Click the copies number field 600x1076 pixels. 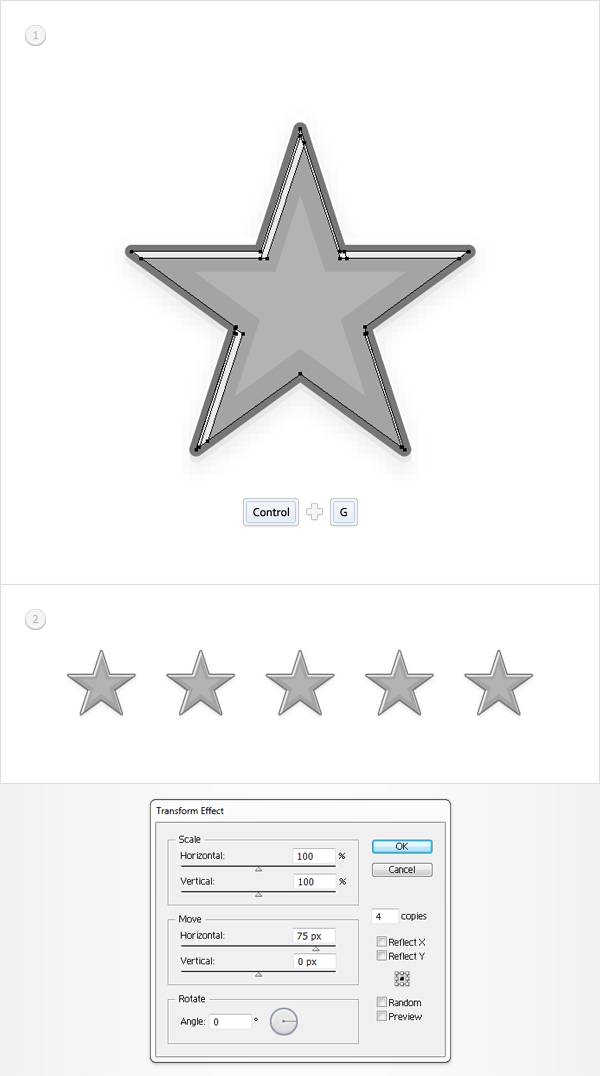[385, 916]
